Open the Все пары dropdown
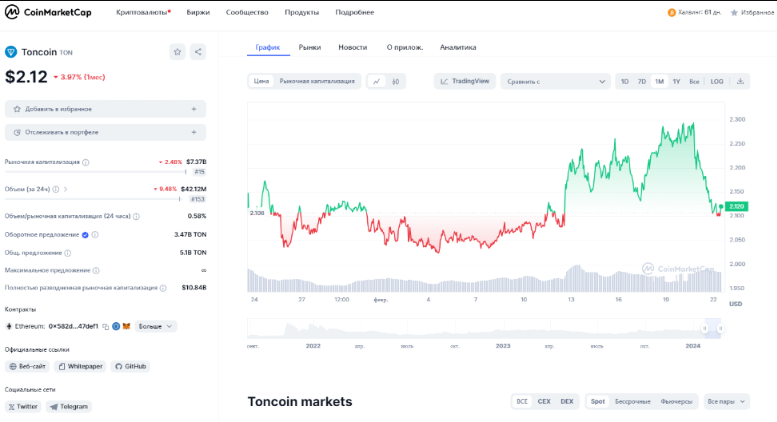 tap(726, 401)
